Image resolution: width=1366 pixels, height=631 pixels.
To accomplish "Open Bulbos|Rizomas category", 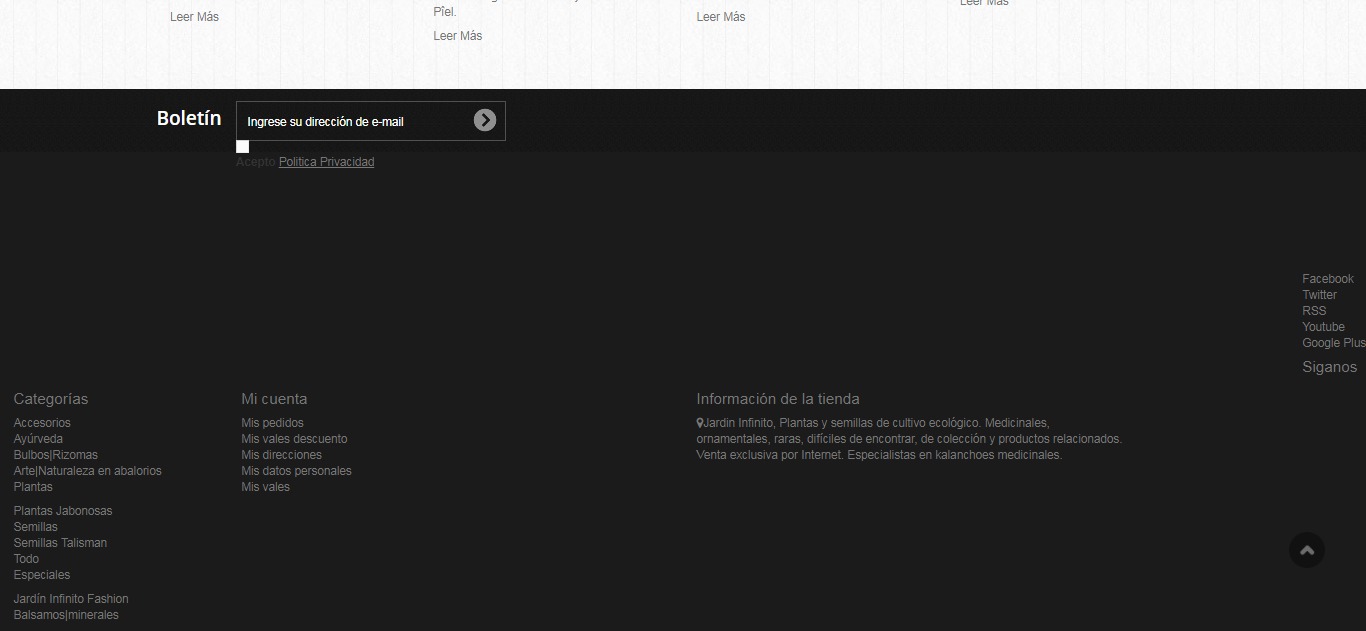I will (56, 455).
